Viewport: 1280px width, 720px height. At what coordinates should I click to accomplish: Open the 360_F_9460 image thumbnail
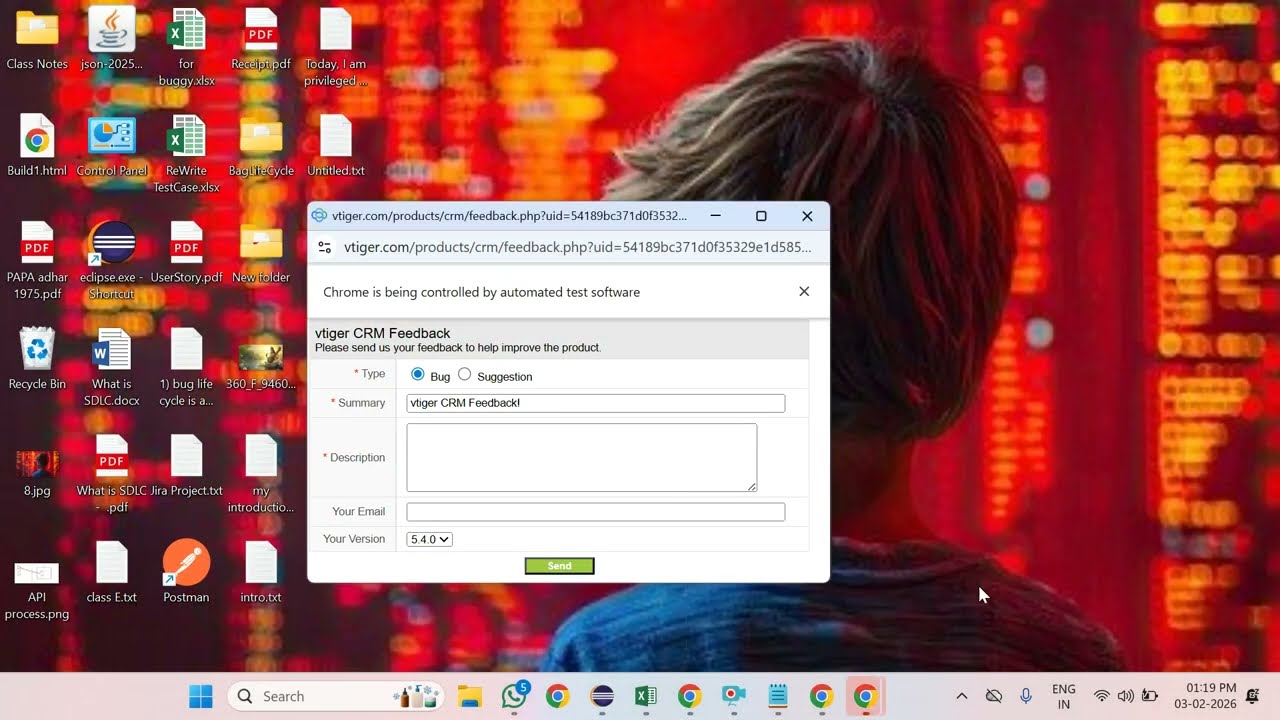tap(261, 356)
